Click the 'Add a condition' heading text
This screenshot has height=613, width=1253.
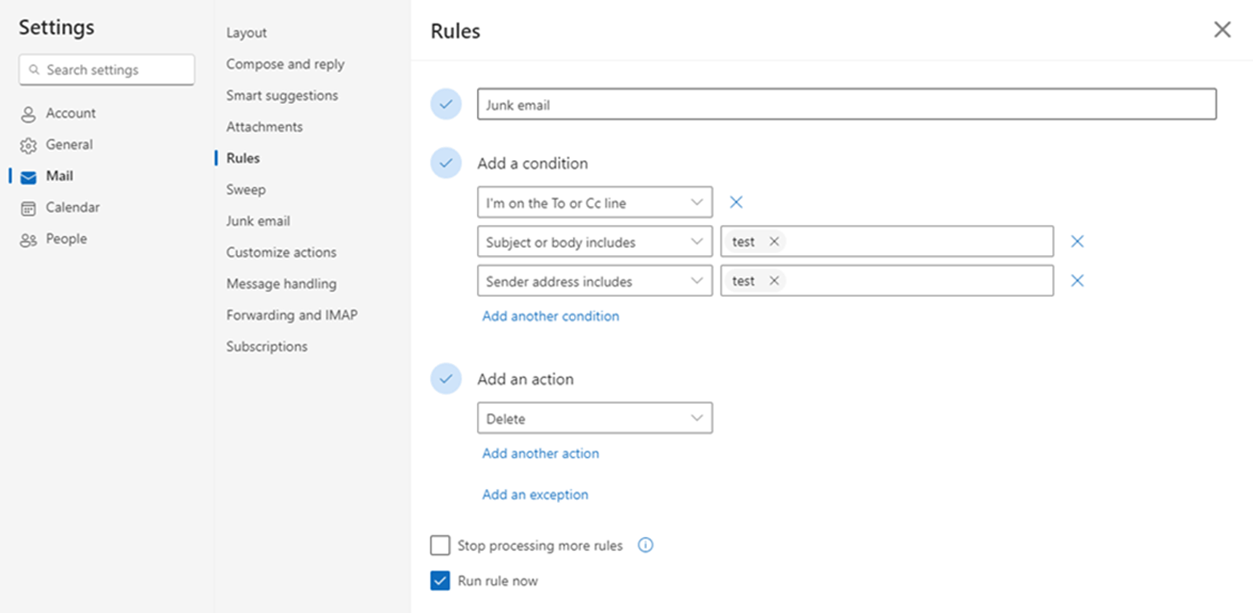(533, 163)
